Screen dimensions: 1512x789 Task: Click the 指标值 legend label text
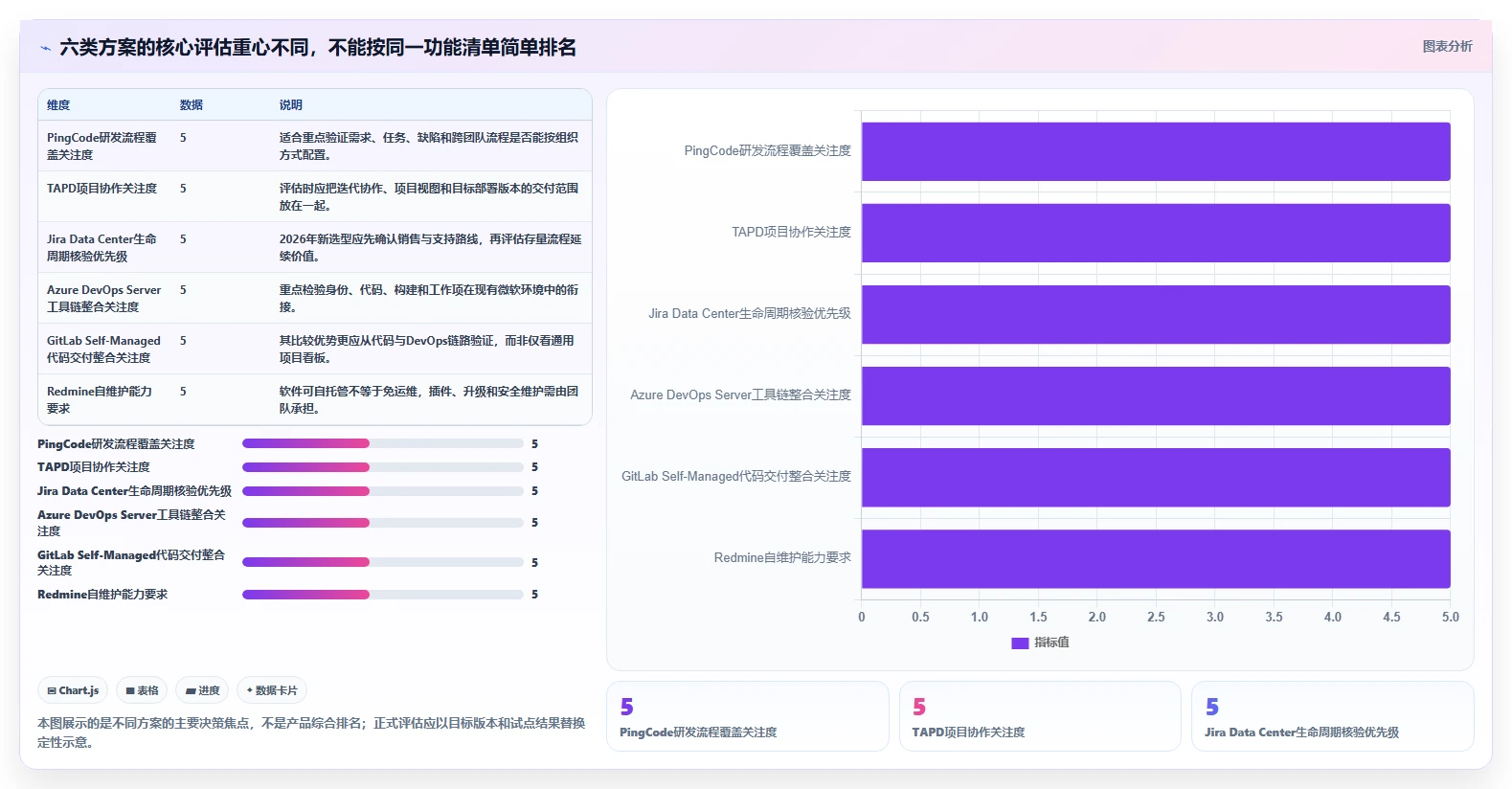1051,642
